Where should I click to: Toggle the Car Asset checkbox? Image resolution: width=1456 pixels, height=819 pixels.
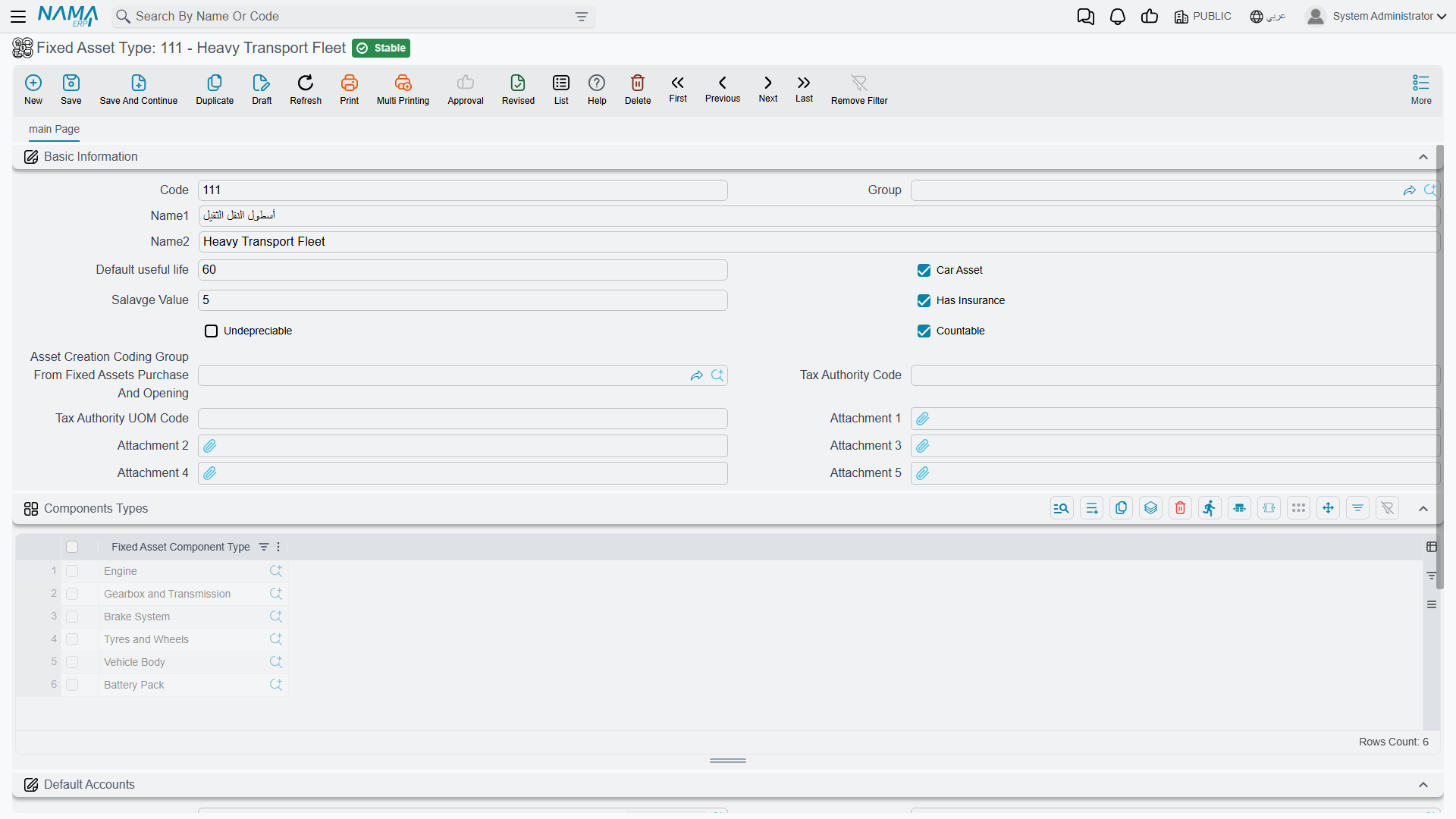pyautogui.click(x=924, y=270)
